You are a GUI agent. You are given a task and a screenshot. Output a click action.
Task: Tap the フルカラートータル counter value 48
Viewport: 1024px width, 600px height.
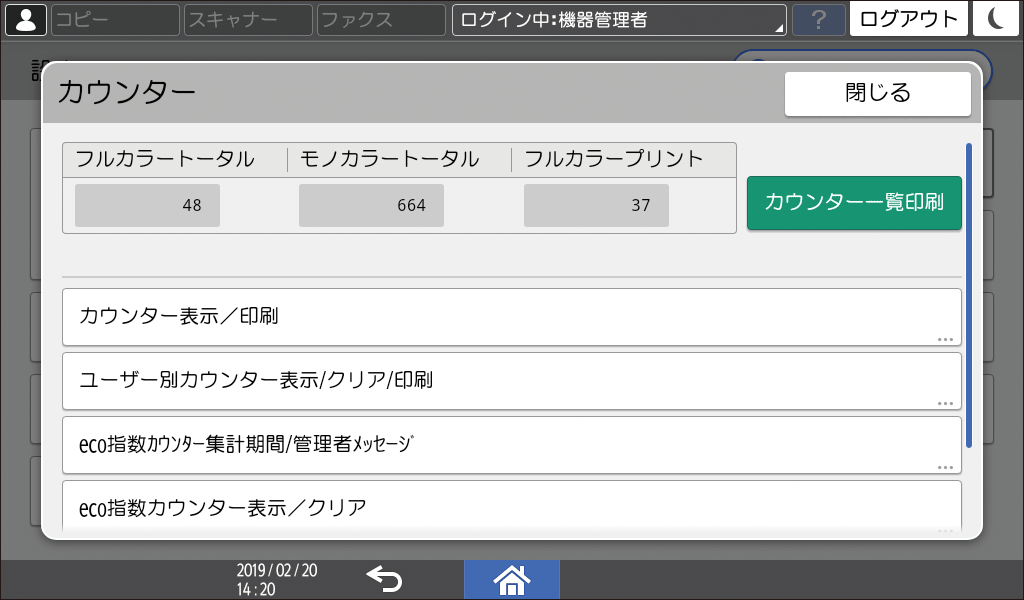pyautogui.click(x=146, y=205)
